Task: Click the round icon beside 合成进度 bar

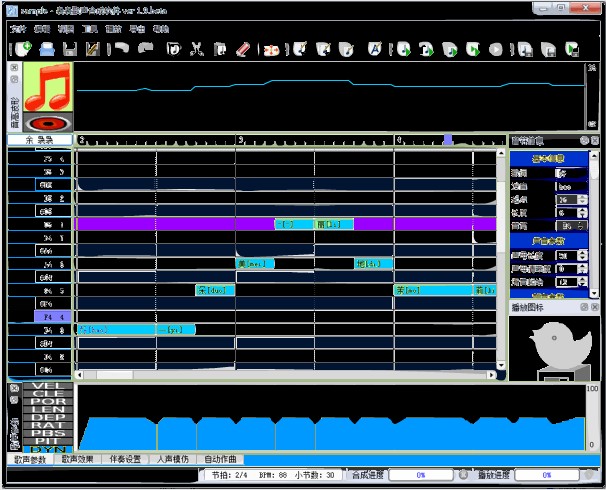Action: tap(463, 475)
